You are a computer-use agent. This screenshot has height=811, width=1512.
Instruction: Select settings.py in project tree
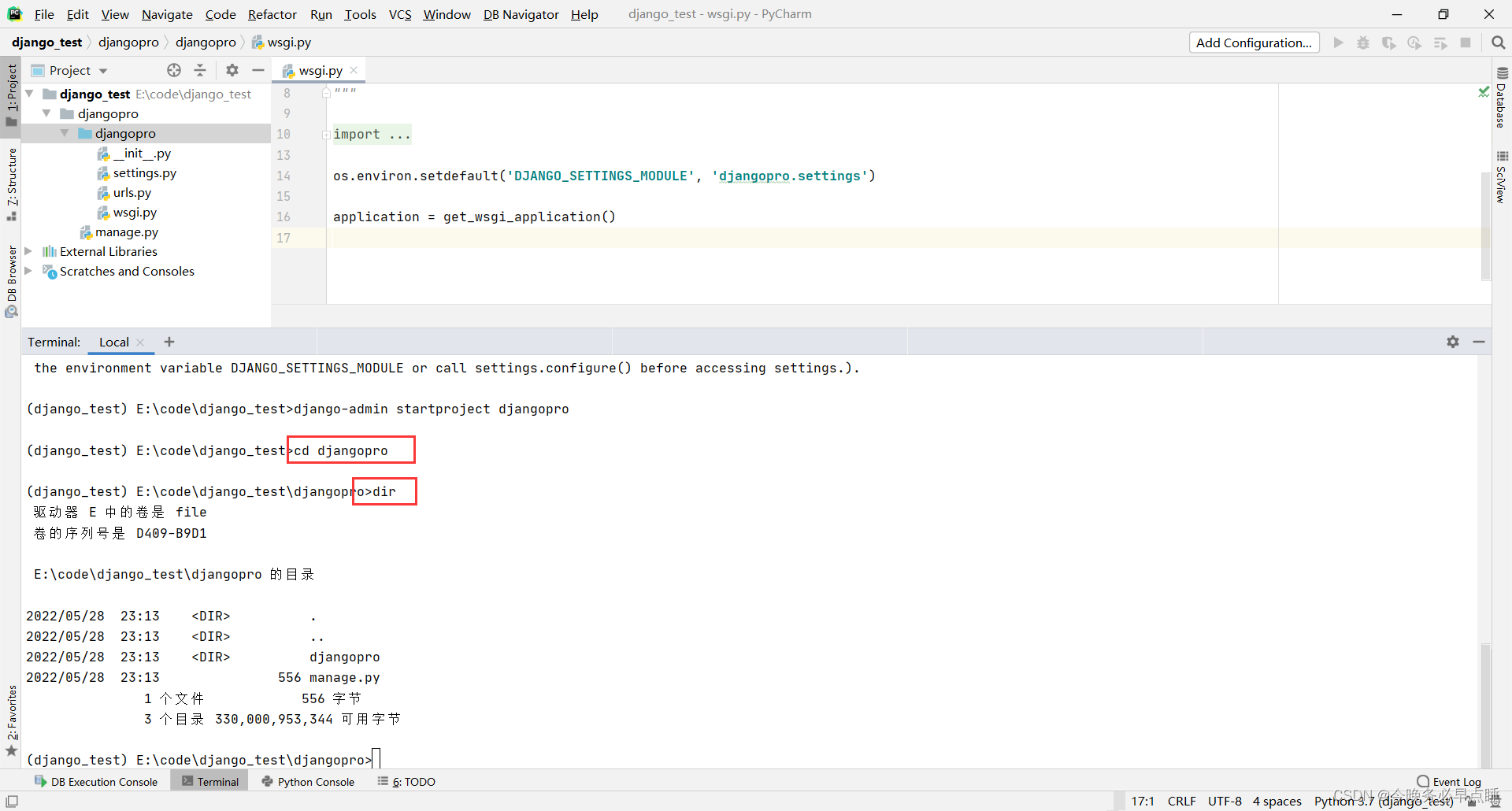pyautogui.click(x=144, y=172)
